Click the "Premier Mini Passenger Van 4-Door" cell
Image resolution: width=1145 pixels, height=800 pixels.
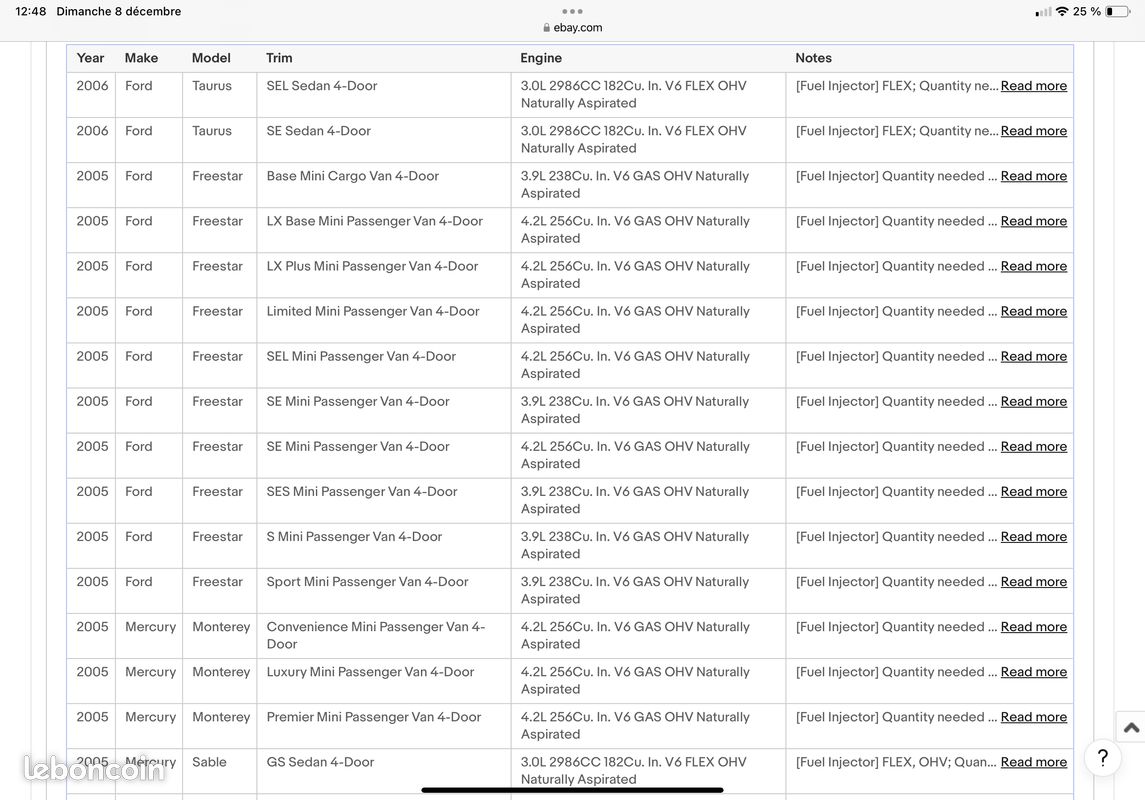coord(384,726)
